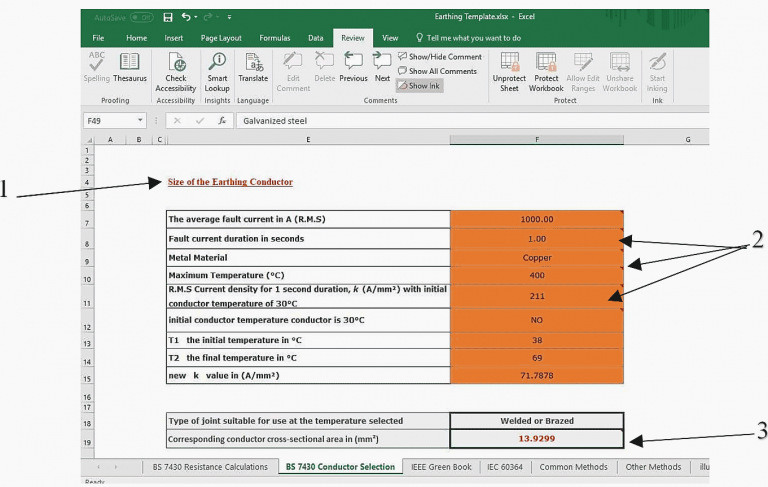Select the Review ribbon tab

353,38
